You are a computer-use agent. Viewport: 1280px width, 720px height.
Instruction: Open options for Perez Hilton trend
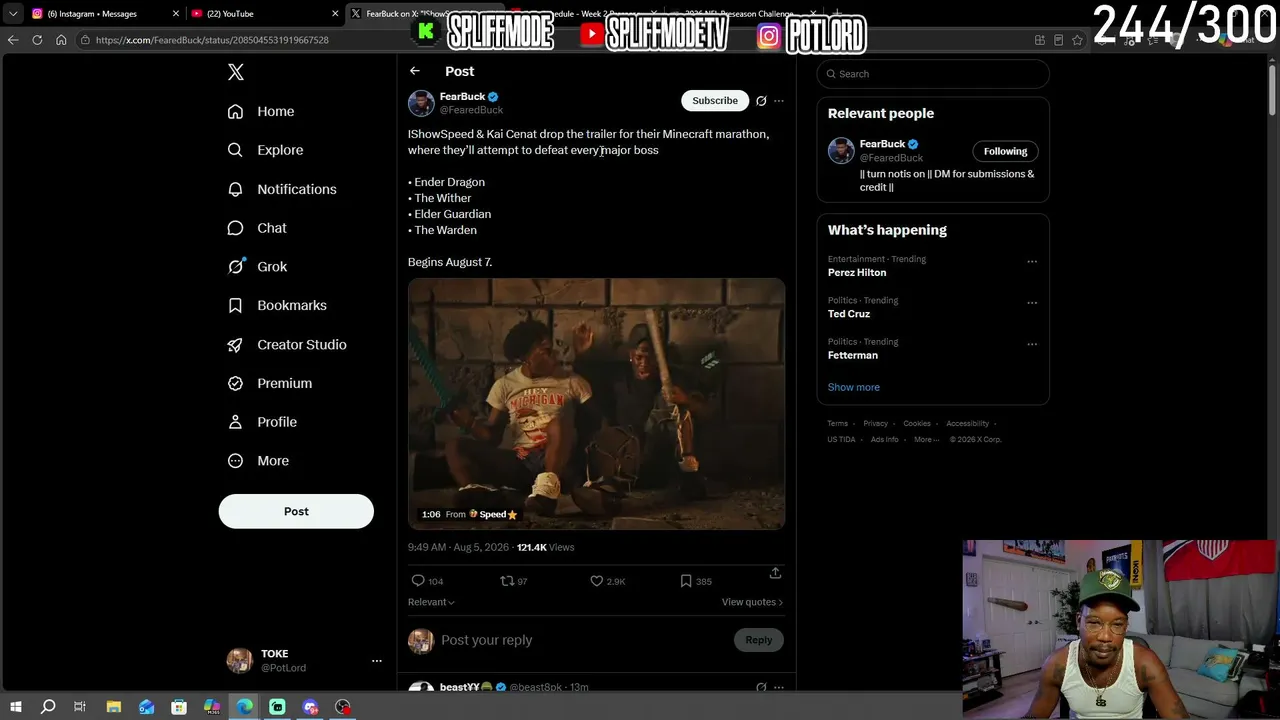click(x=1032, y=262)
